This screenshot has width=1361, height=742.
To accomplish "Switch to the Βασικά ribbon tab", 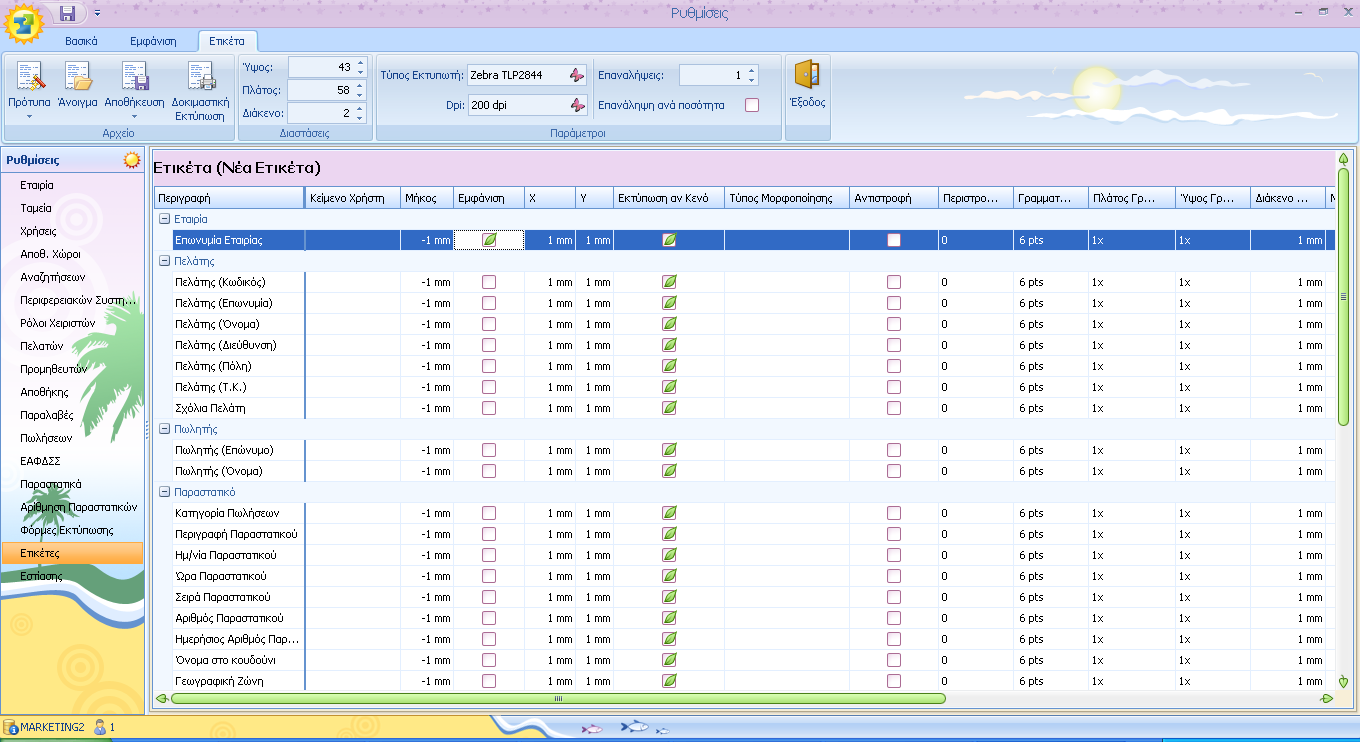I will click(81, 41).
